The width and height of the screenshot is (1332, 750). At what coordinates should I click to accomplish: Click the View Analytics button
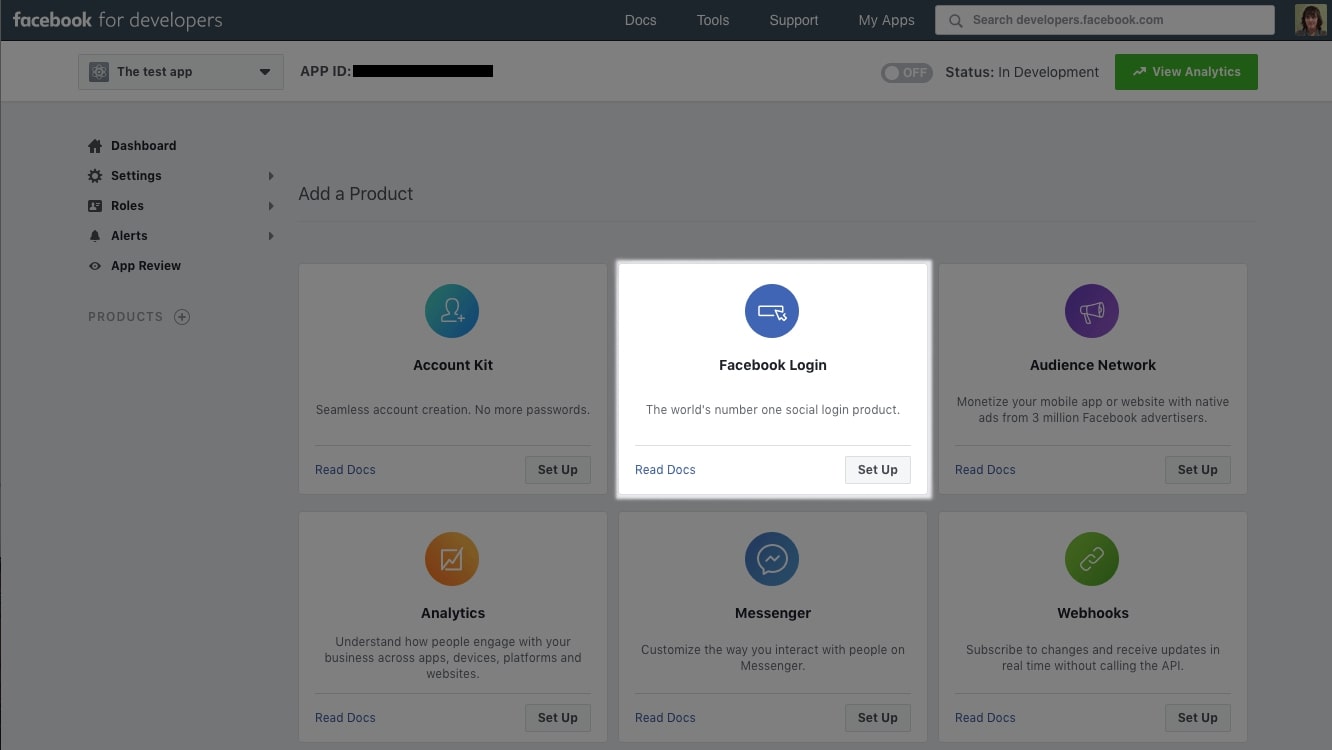(x=1186, y=72)
